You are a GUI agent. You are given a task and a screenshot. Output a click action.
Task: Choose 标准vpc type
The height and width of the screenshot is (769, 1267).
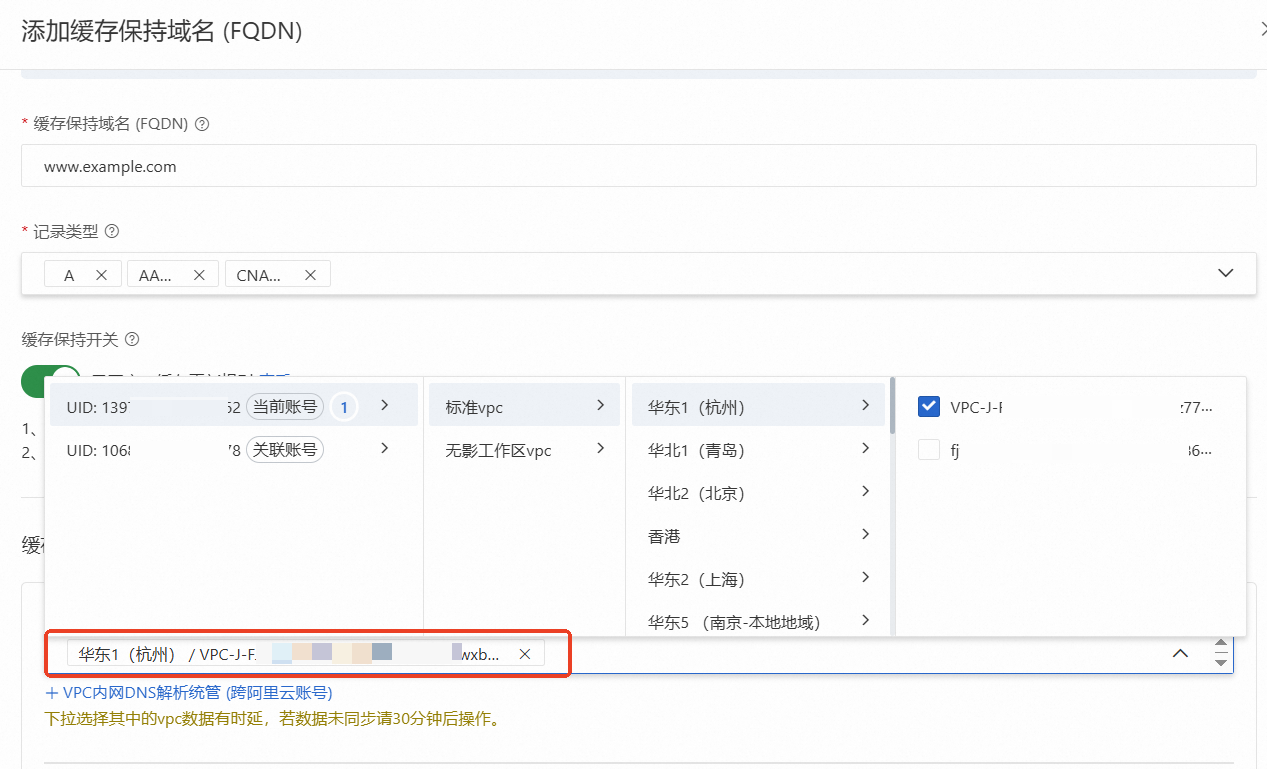(x=525, y=406)
